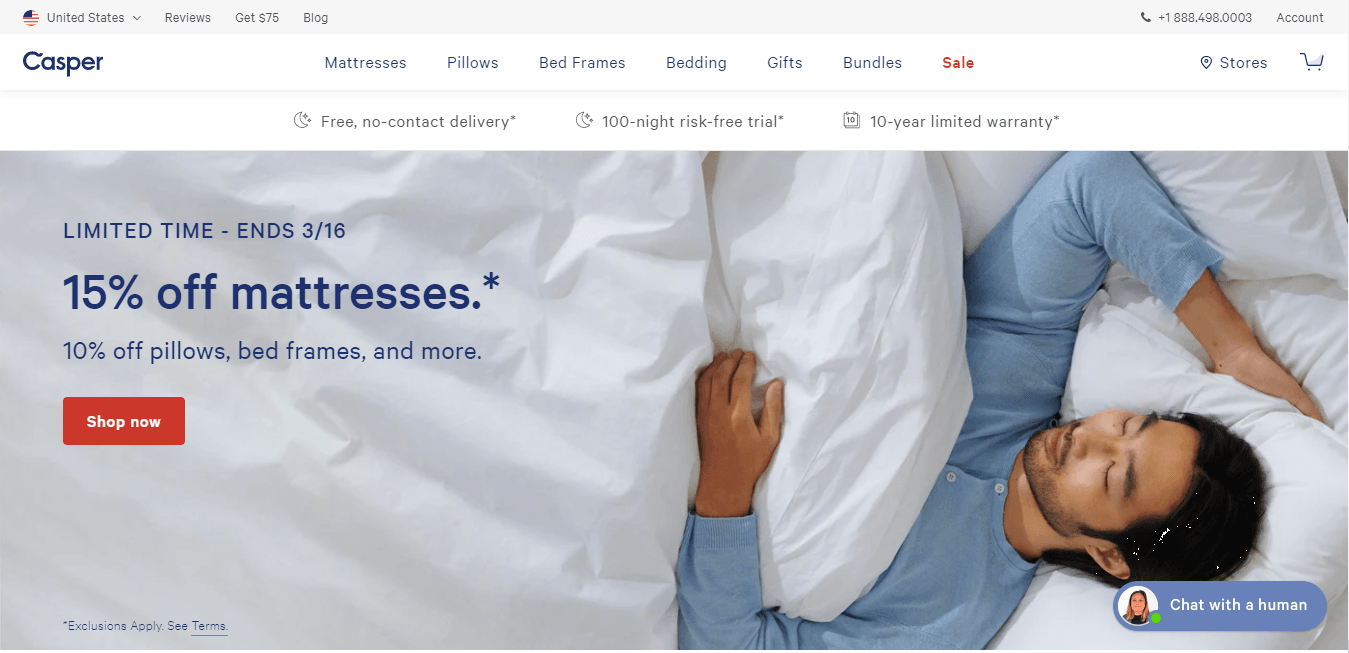Click the Stores location pin icon
Screen dimensions: 1349x653
[1206, 63]
